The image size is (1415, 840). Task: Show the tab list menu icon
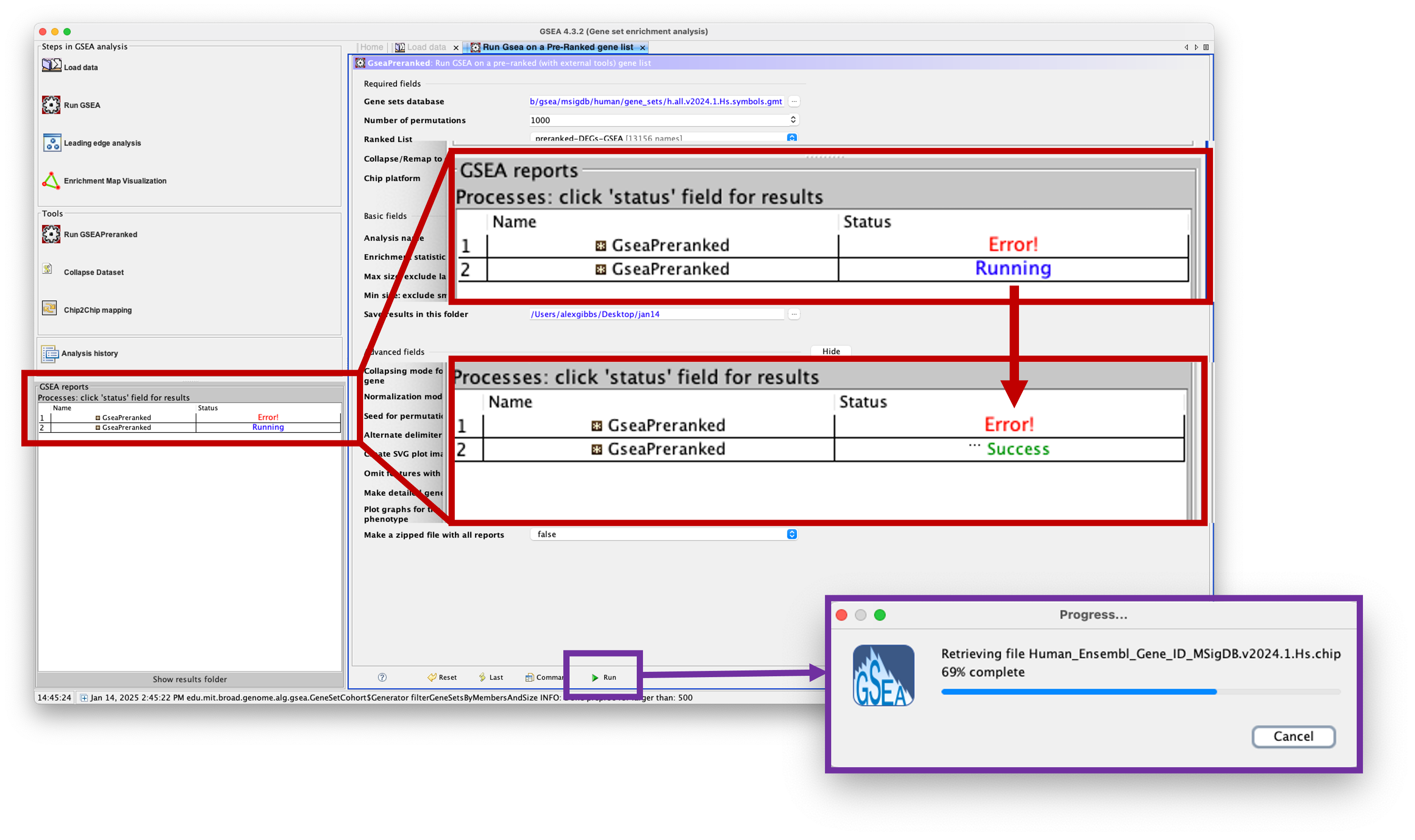(x=1205, y=47)
